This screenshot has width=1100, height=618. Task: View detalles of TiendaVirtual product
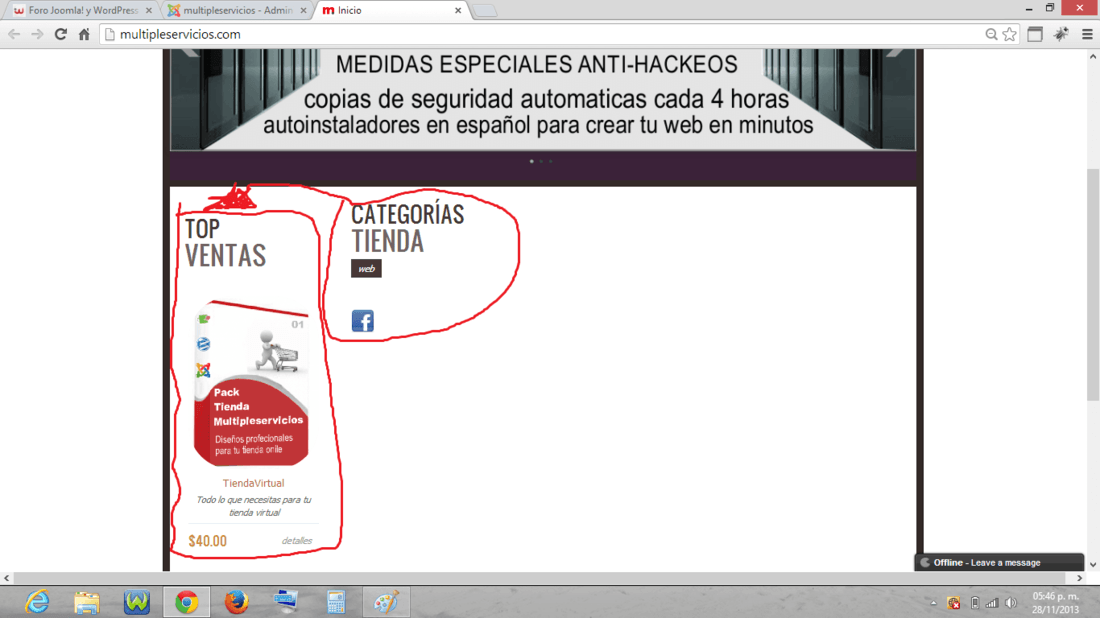[x=297, y=541]
